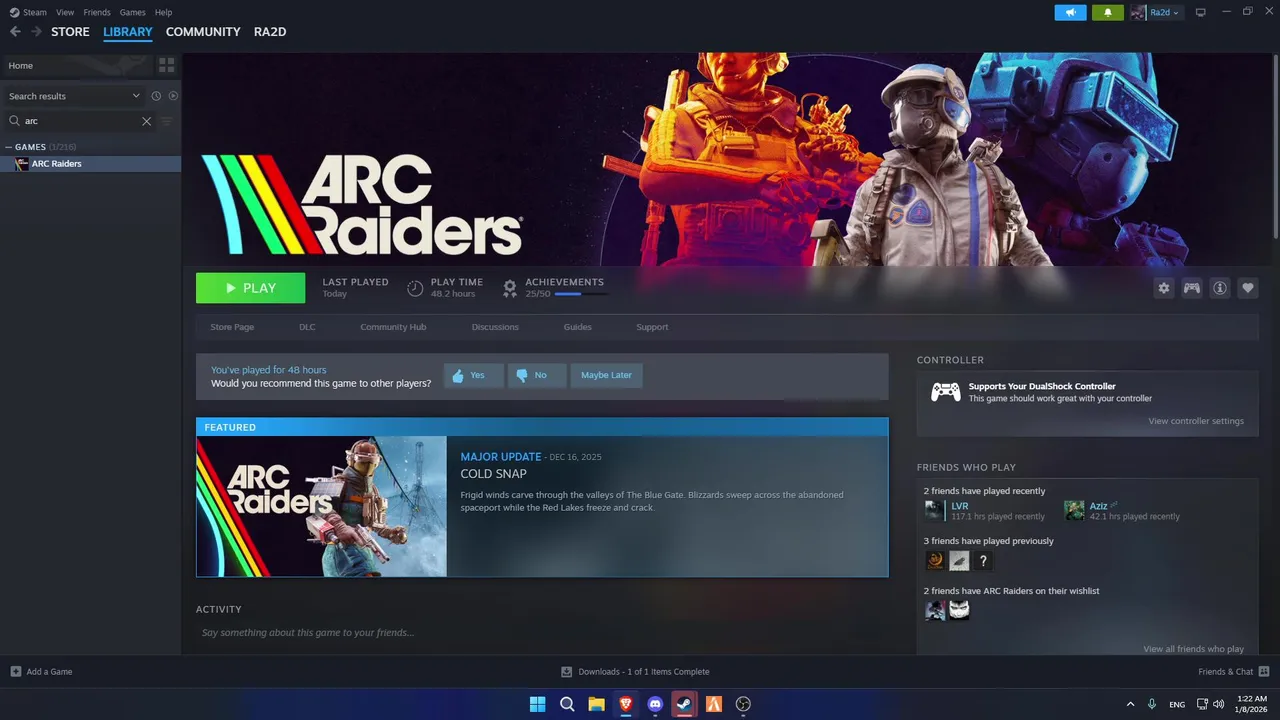Viewport: 1280px width, 720px height.
Task: Click the thumbs down No button
Action: click(537, 375)
